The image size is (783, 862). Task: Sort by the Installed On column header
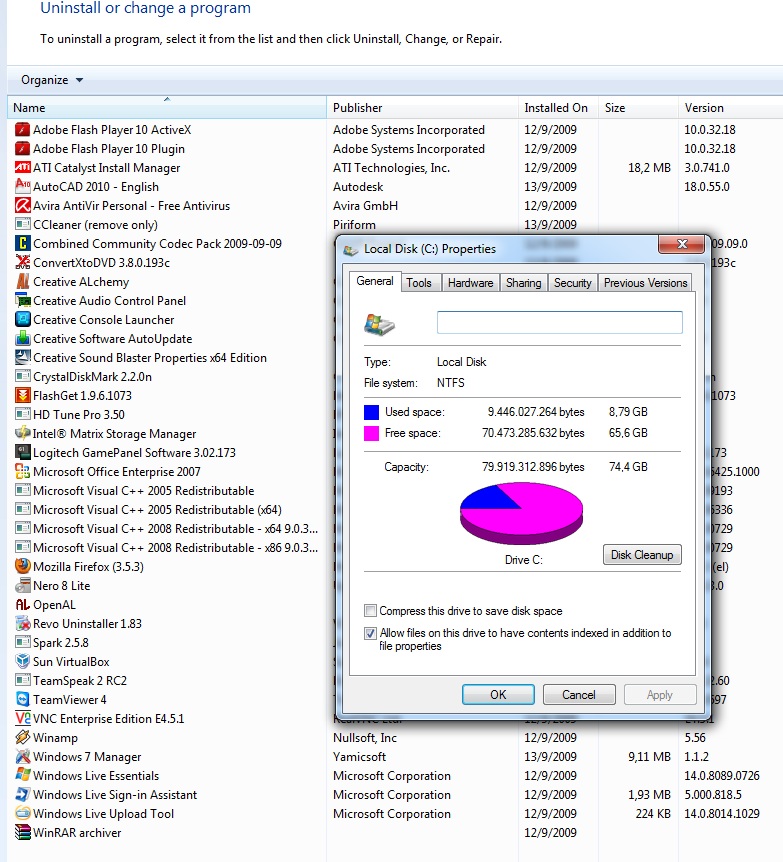tap(558, 108)
